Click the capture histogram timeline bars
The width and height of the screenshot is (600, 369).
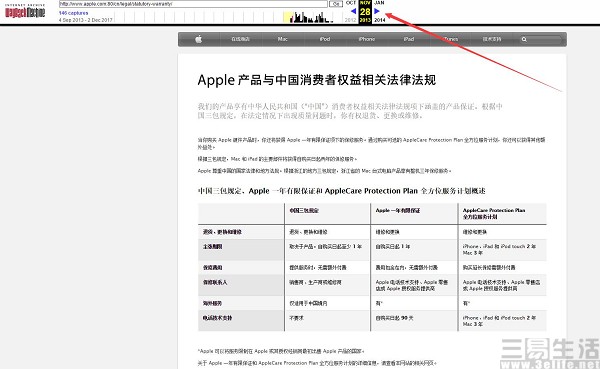click(x=311, y=18)
